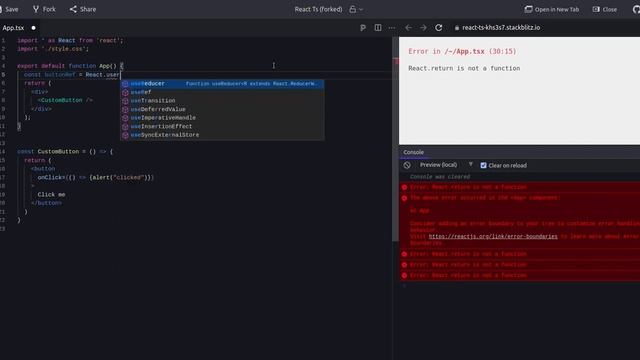This screenshot has height=360, width=640.
Task: Open the editor more actions ellipsis
Action: (x=392, y=28)
